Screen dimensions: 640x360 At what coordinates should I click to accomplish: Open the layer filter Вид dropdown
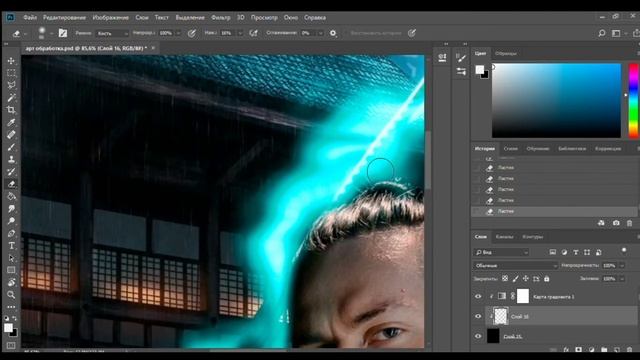click(x=501, y=253)
